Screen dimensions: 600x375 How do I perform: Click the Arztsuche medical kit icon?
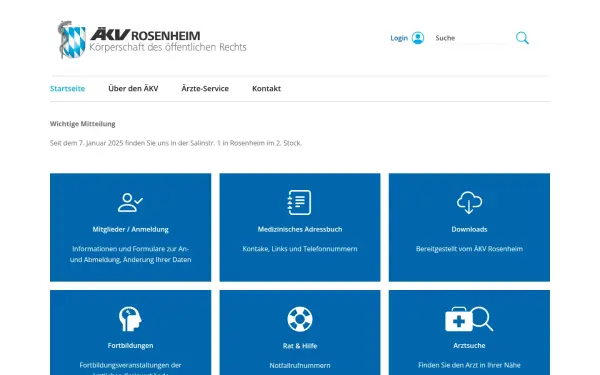coord(469,319)
